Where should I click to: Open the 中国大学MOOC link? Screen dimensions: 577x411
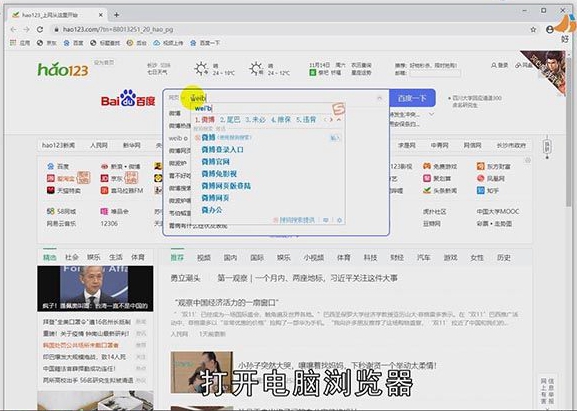pos(498,212)
